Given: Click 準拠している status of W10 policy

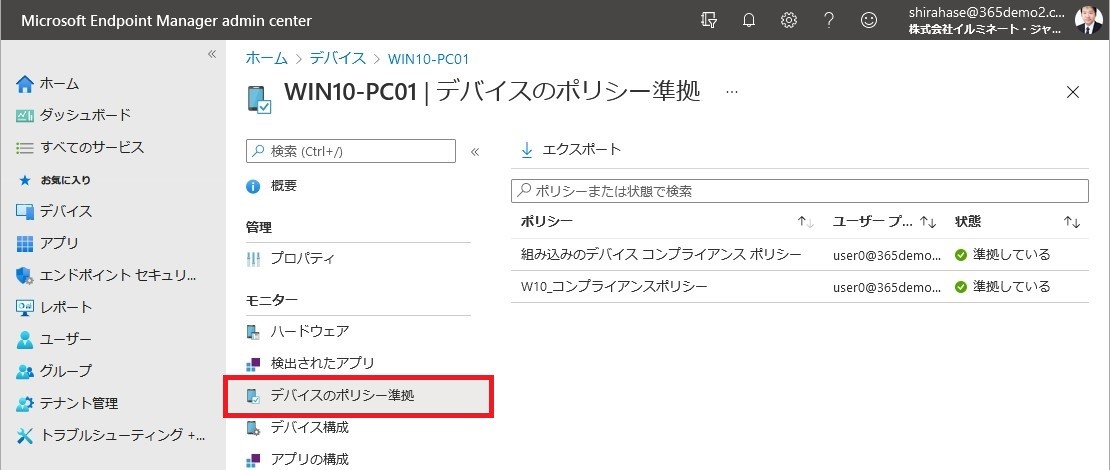Looking at the screenshot, I should (x=1002, y=287).
